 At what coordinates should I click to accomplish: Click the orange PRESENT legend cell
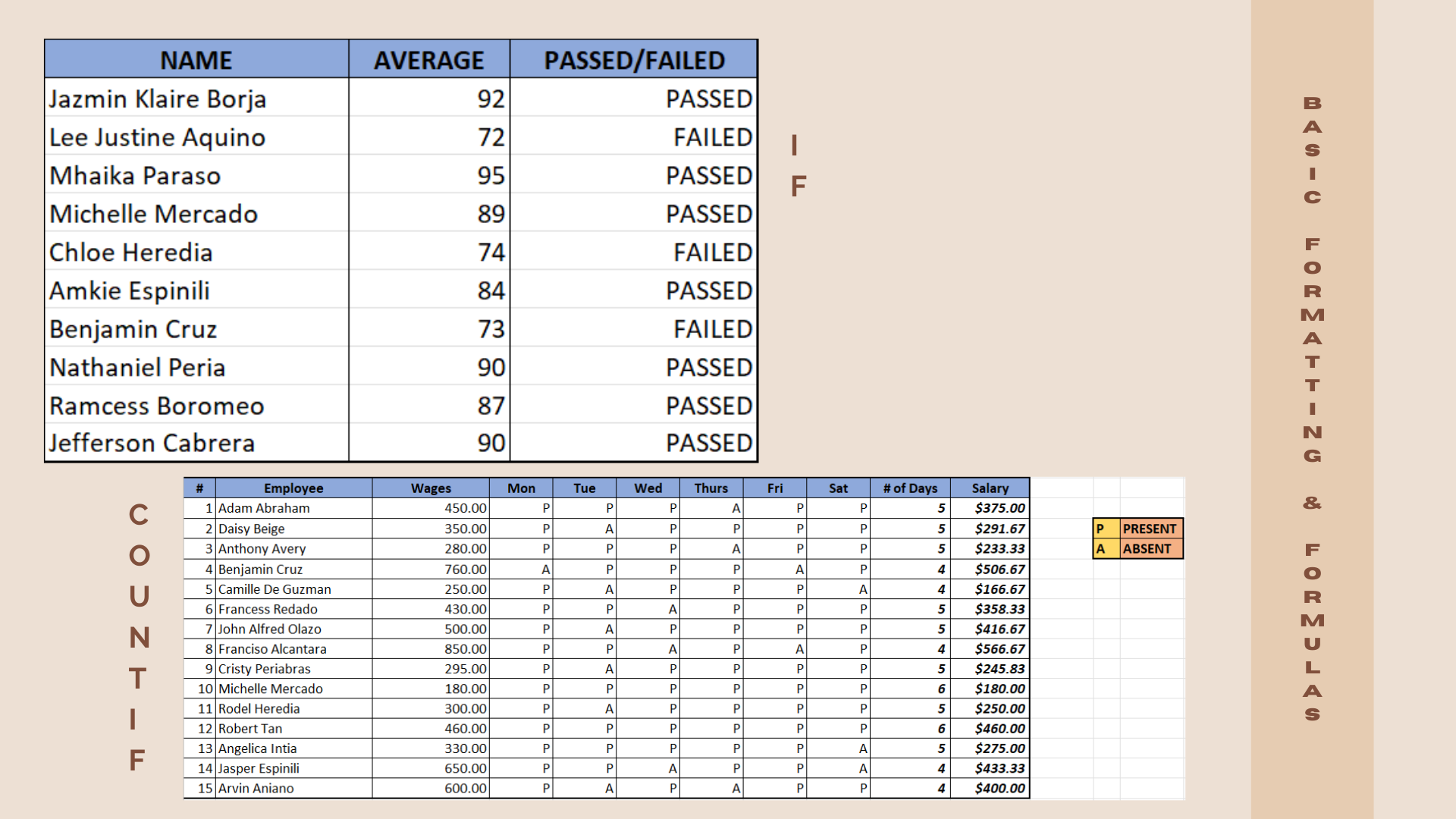pyautogui.click(x=1149, y=529)
